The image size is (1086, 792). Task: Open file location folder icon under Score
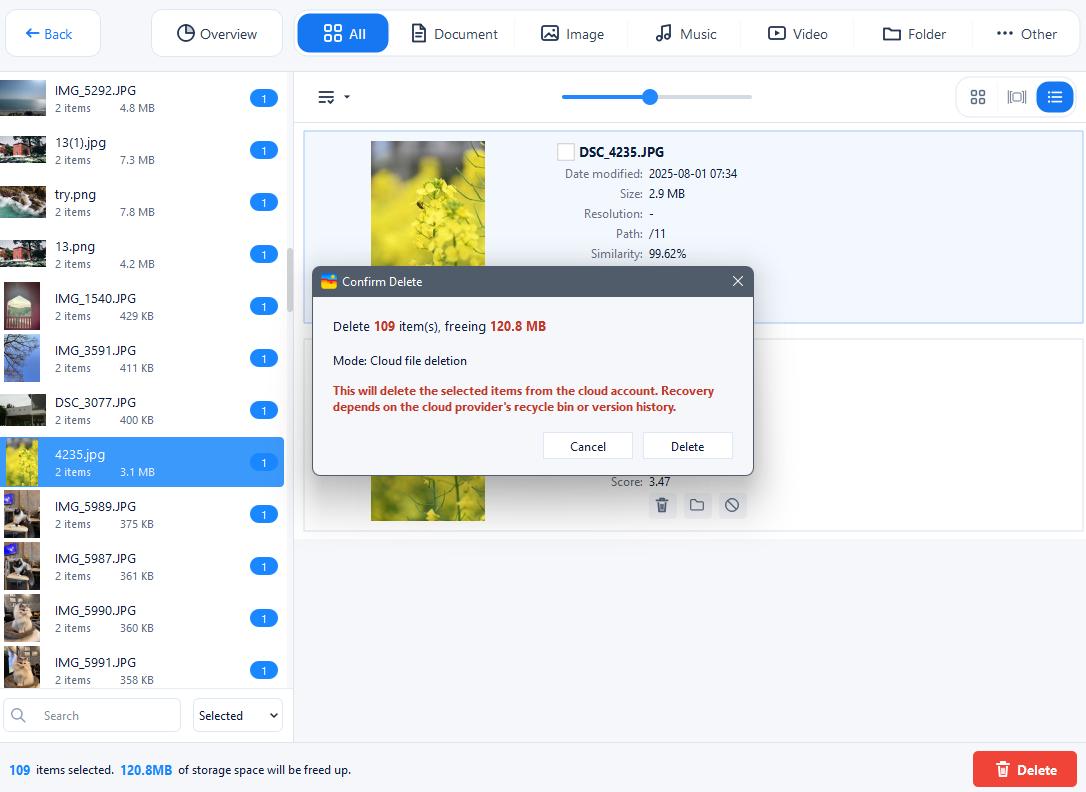697,505
